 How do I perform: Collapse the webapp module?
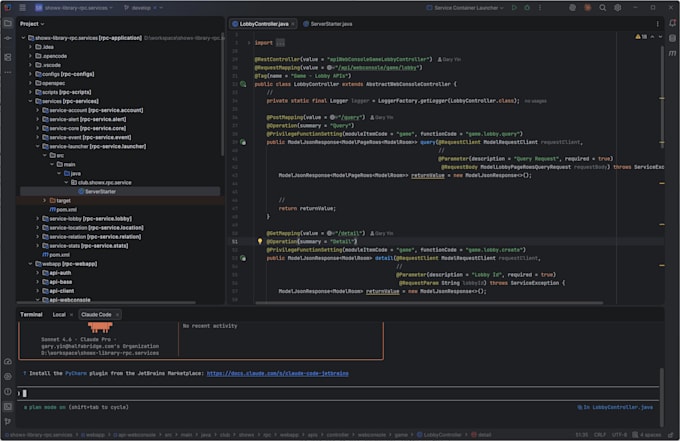click(x=30, y=264)
